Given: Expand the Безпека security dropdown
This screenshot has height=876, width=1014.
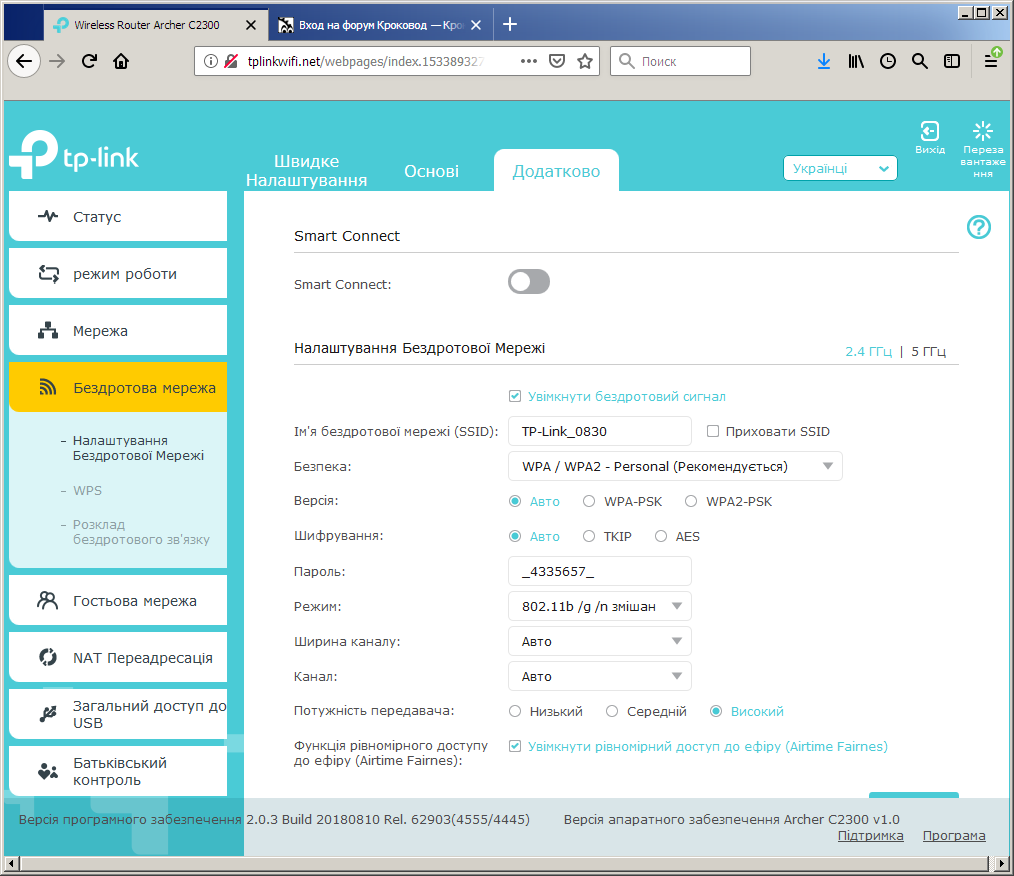Looking at the screenshot, I should pos(675,466).
